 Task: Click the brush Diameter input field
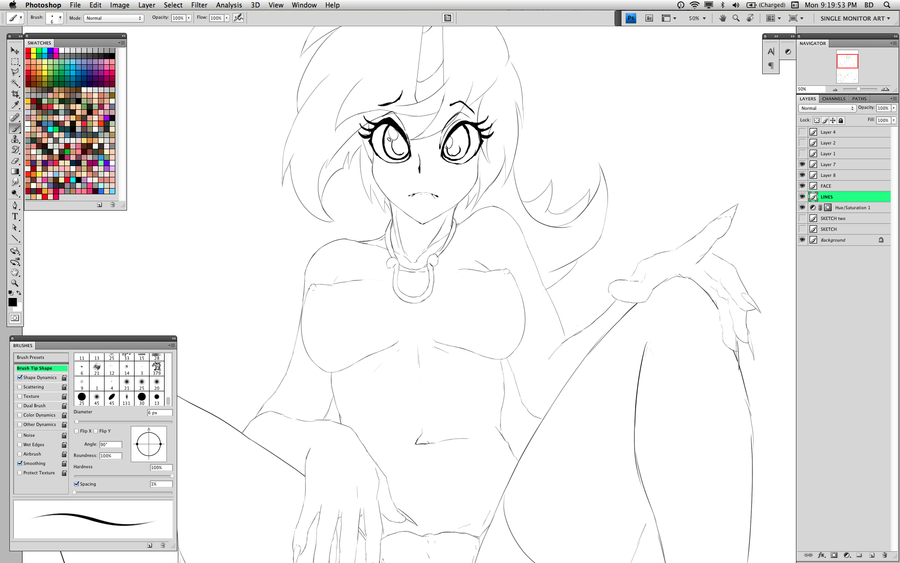point(160,413)
